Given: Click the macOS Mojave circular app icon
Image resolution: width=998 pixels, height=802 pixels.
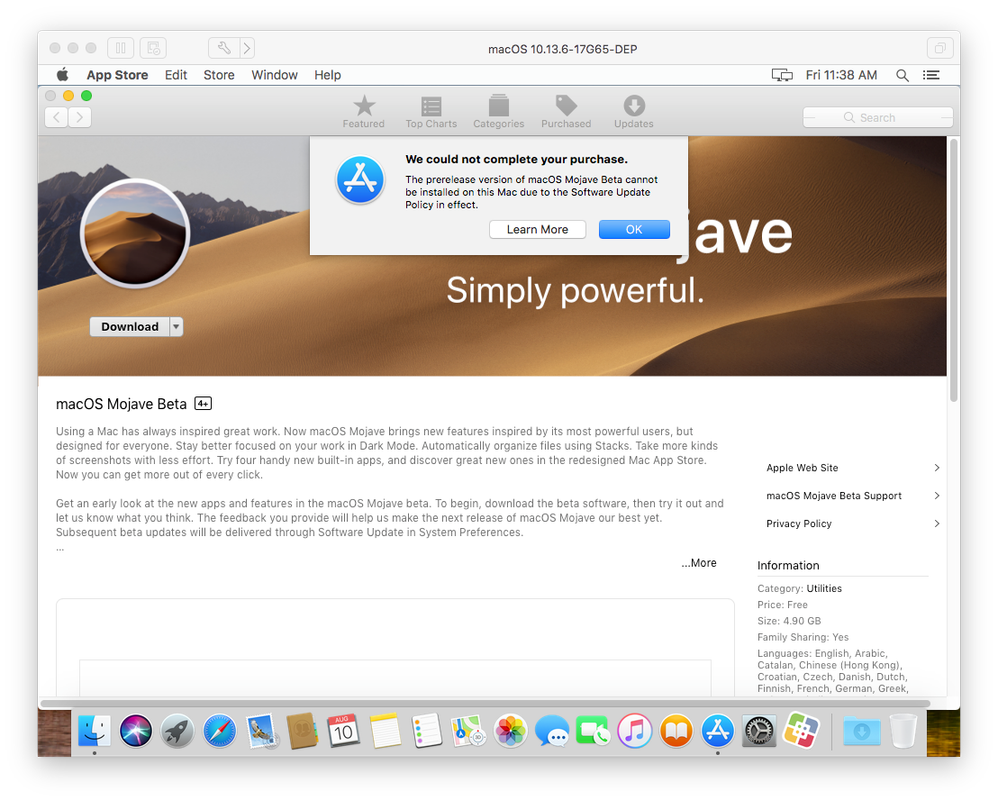Looking at the screenshot, I should (x=135, y=233).
